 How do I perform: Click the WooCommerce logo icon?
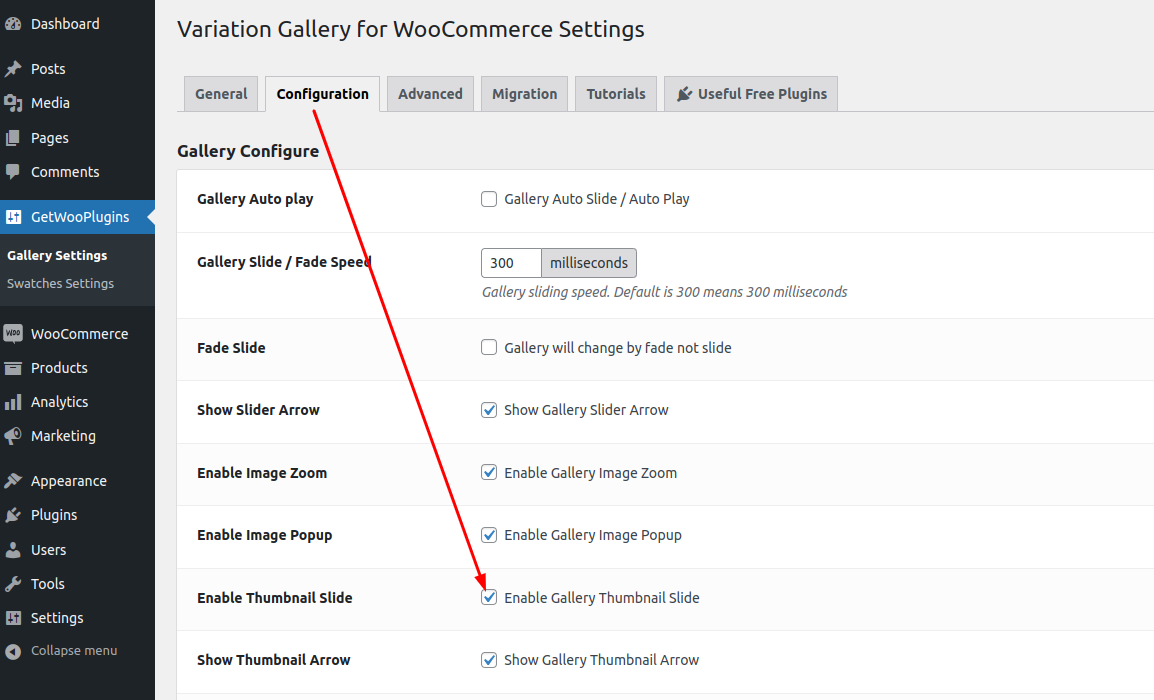click(x=13, y=333)
